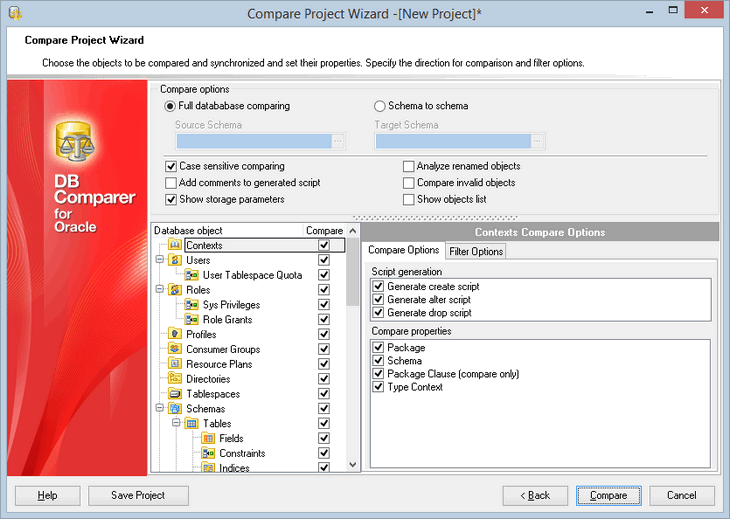Collapse the Schemas tree node
This screenshot has height=519, width=730.
pyautogui.click(x=160, y=408)
